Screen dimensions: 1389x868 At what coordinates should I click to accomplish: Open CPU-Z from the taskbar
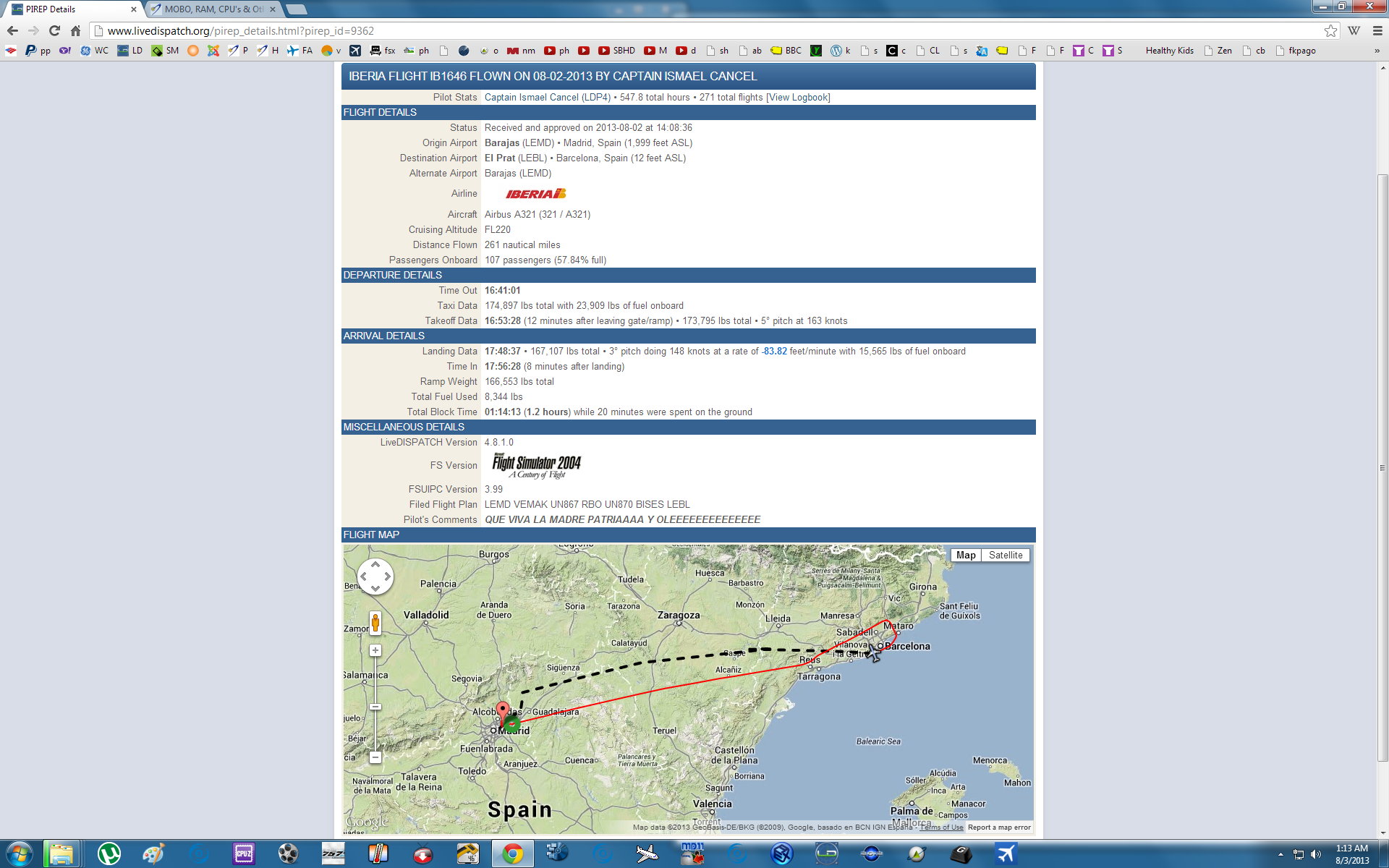click(x=243, y=854)
